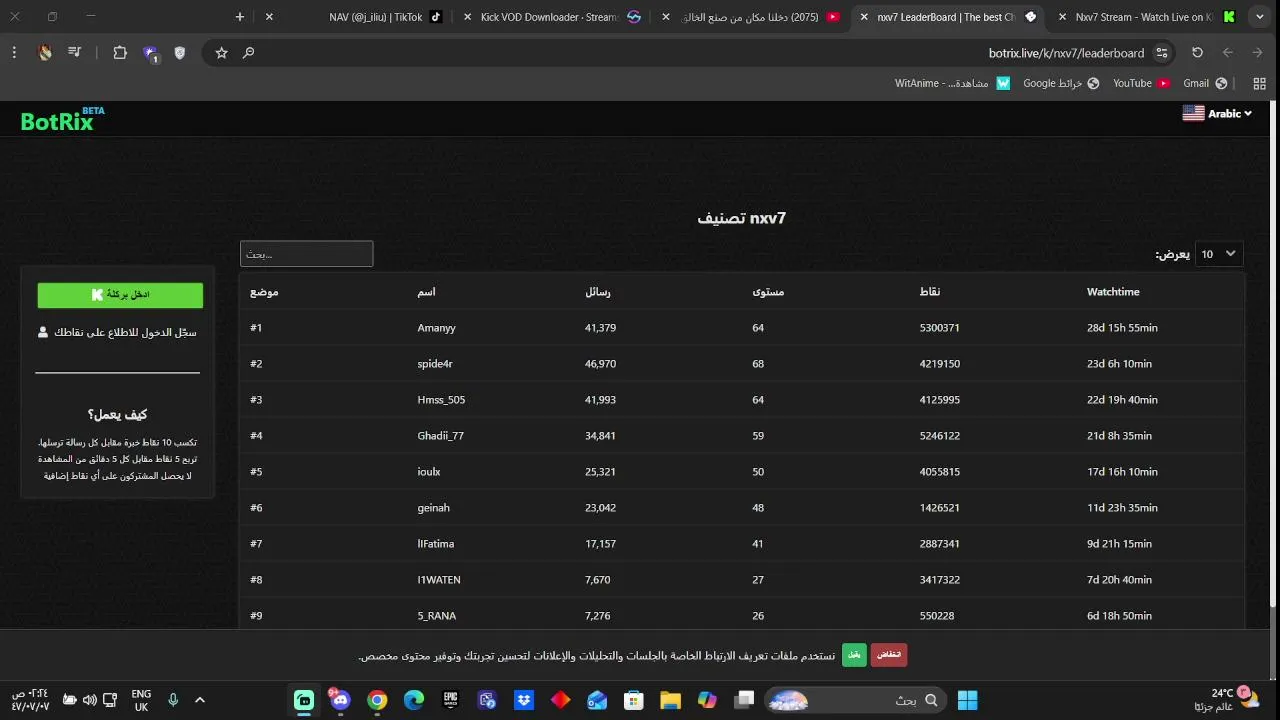
Task: Open the media control icon in toolbar
Action: click(74, 53)
